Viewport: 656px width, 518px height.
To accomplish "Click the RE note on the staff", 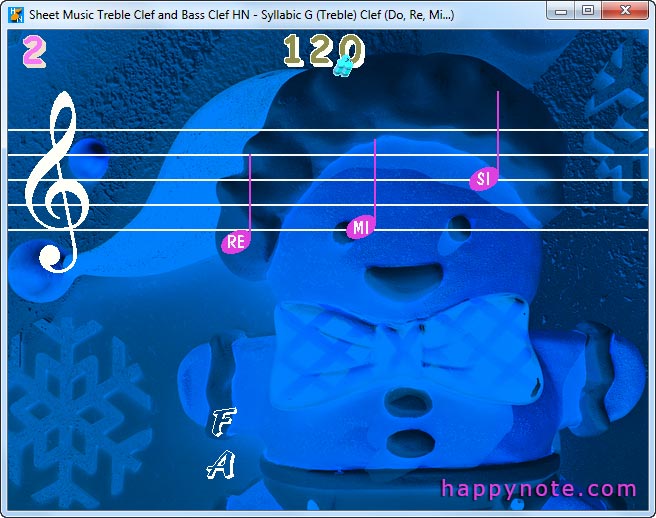I will [236, 242].
